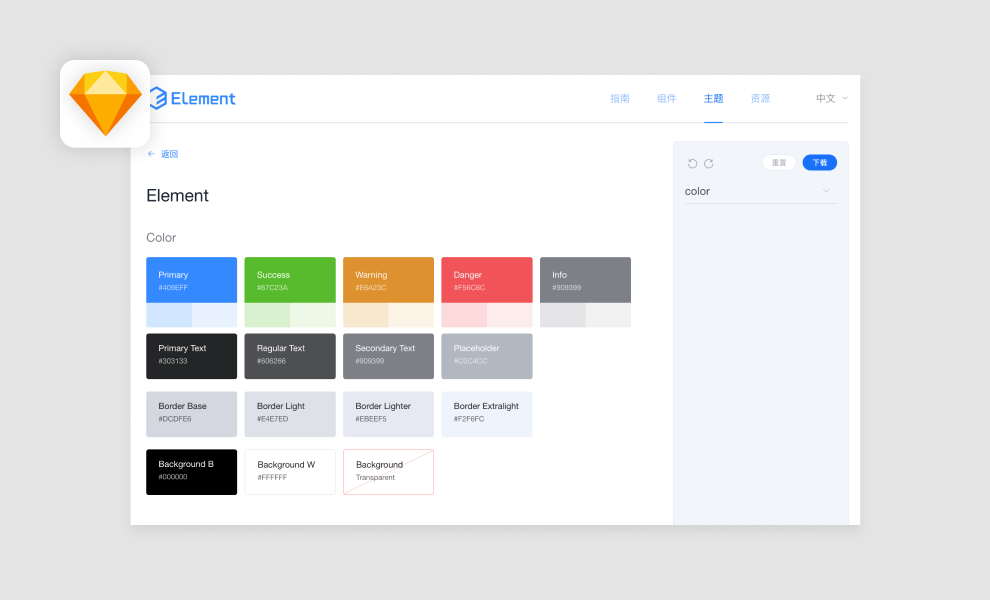Click the Element page heading

coord(177,196)
